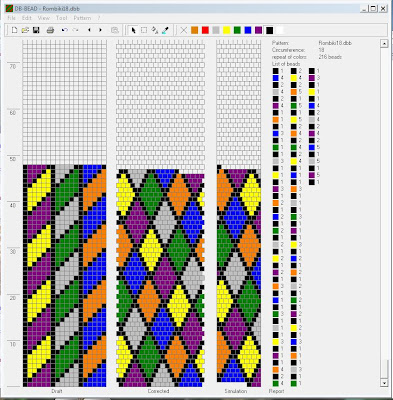Viewport: 393px width, 400px height.
Task: Pick the purple bead color
Action: point(258,30)
